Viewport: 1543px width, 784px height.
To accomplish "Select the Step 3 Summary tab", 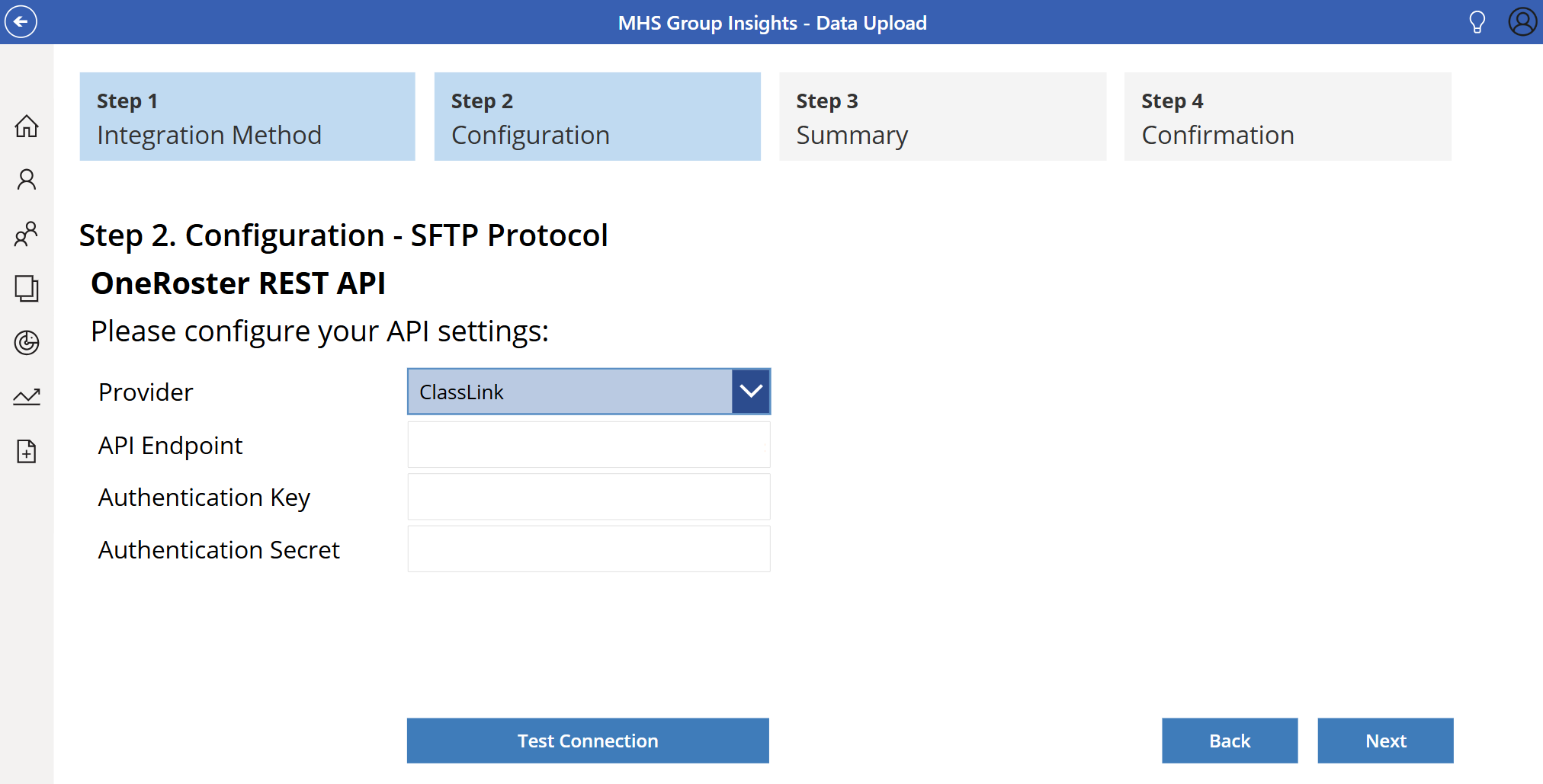I will tap(942, 117).
